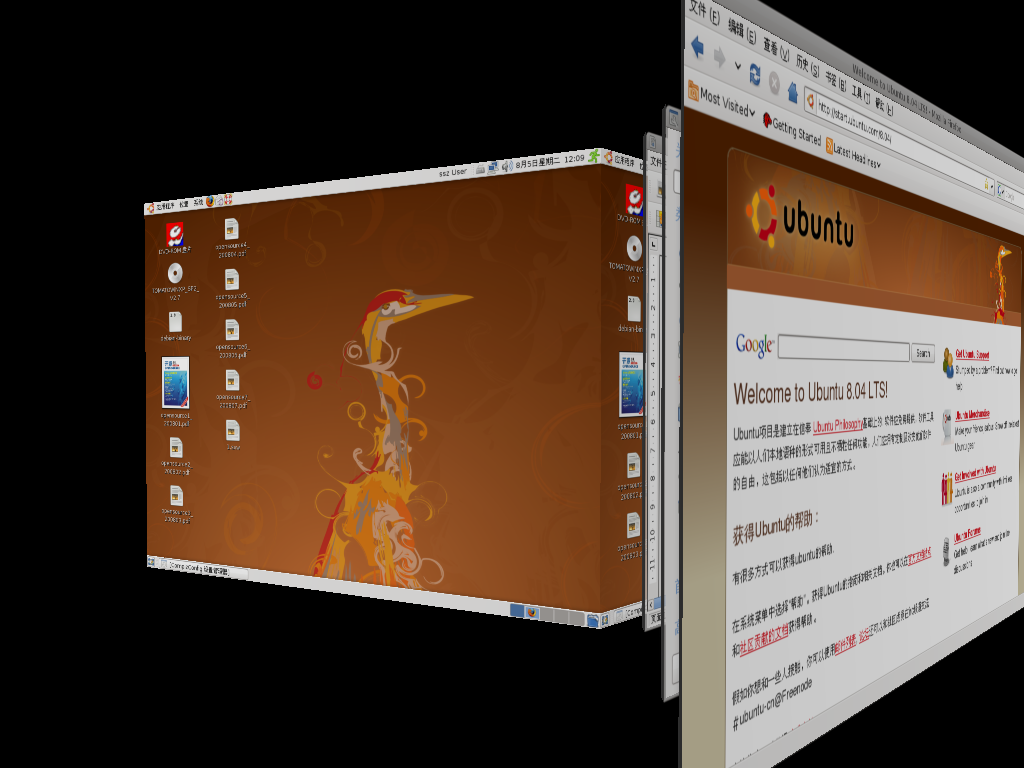The height and width of the screenshot is (768, 1024).
Task: Click the ssz User switcher in panel
Action: [x=453, y=172]
